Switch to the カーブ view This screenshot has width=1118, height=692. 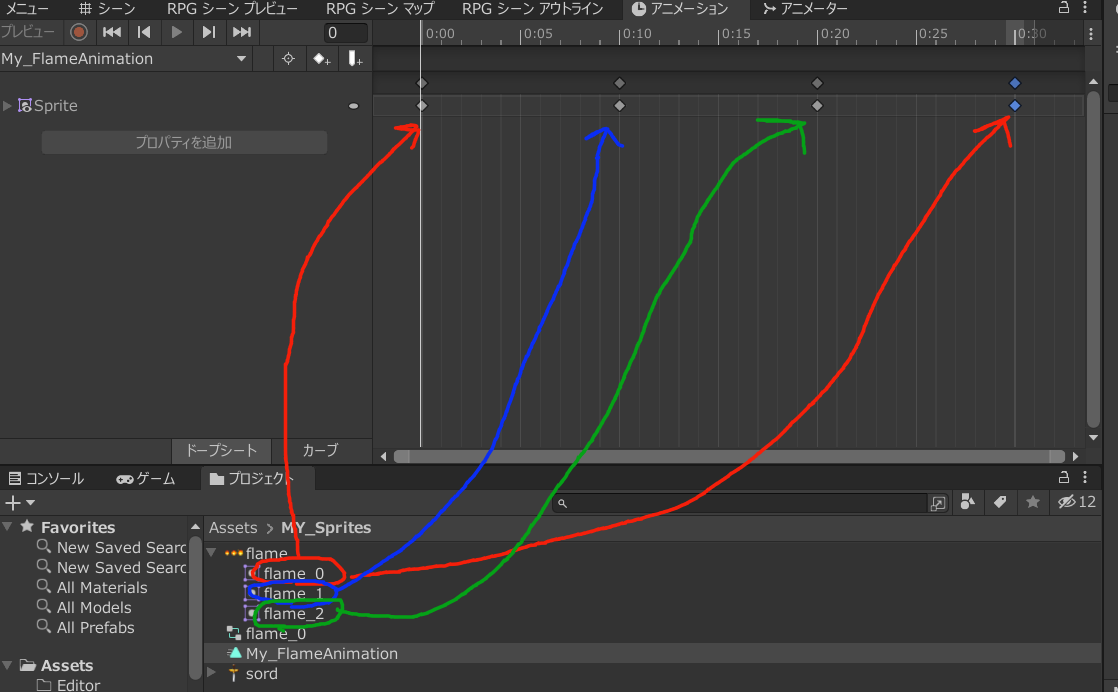tap(320, 450)
